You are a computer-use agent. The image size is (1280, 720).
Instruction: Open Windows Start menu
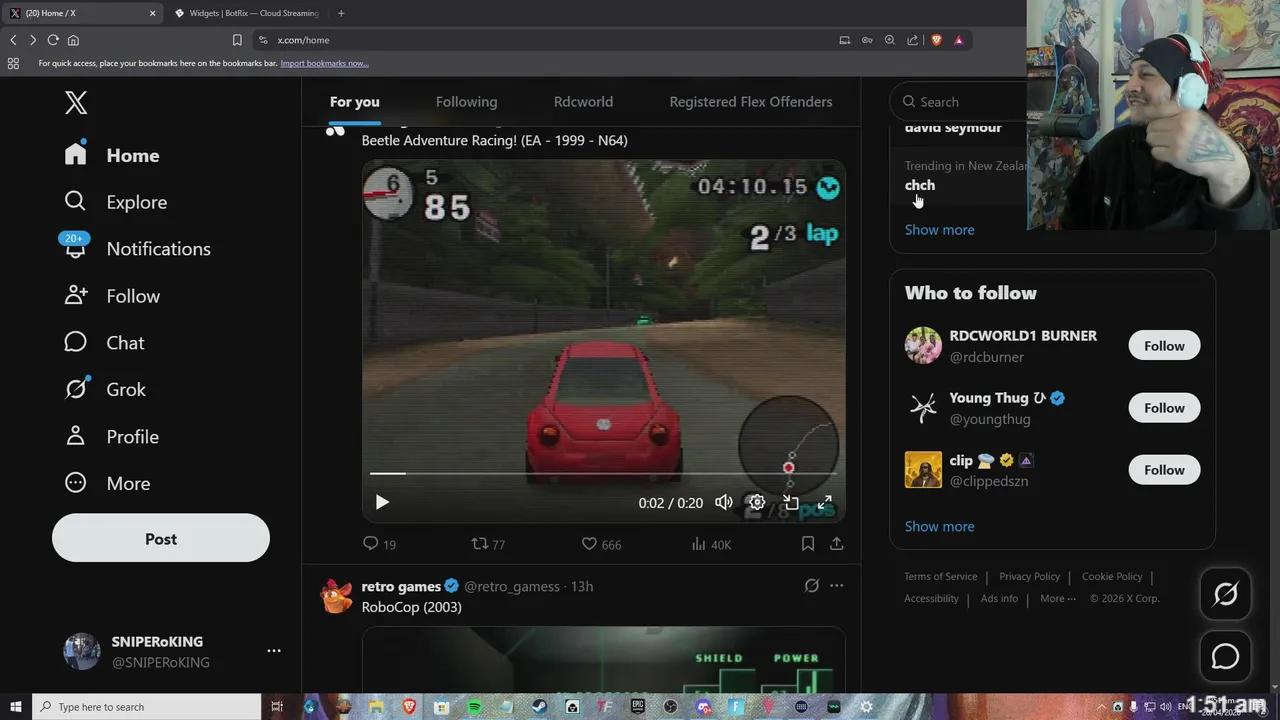16,707
